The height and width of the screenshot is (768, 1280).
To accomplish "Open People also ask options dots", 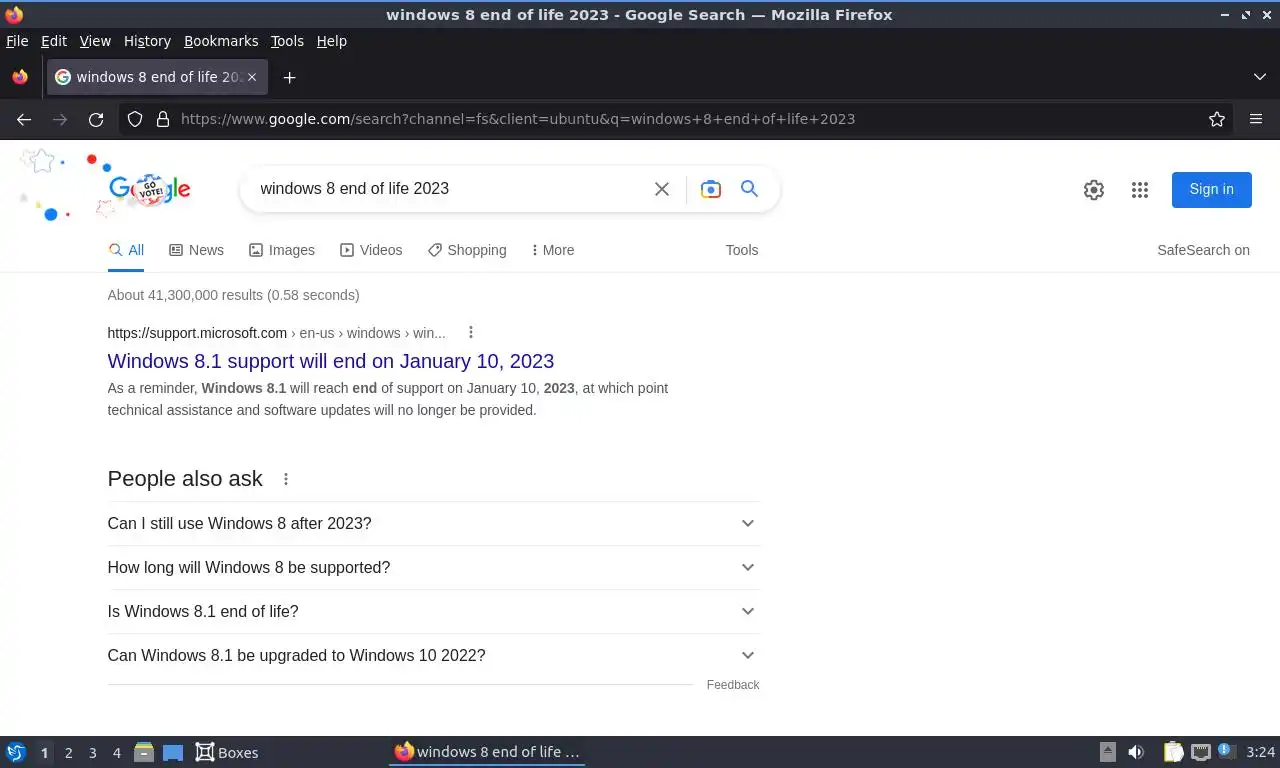I will coord(286,479).
